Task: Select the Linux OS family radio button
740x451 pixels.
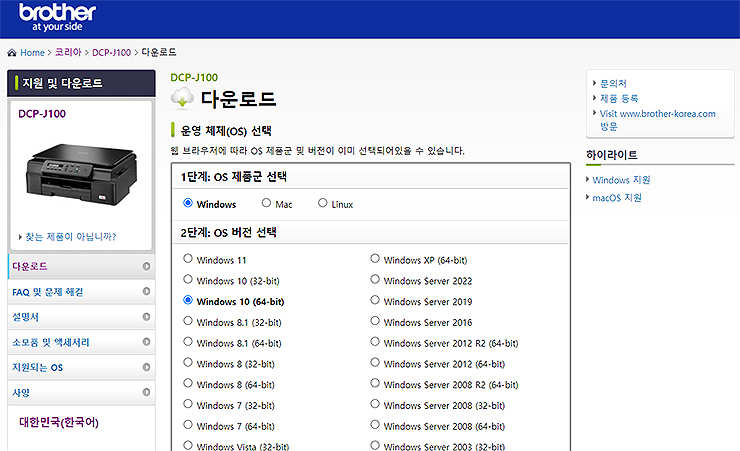Action: (322, 203)
